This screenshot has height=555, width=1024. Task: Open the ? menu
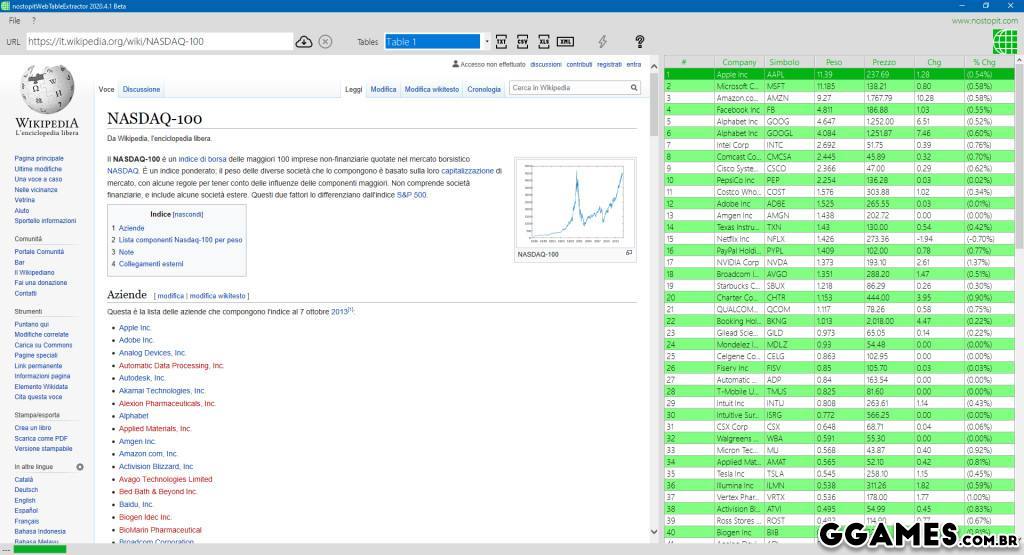[33, 20]
